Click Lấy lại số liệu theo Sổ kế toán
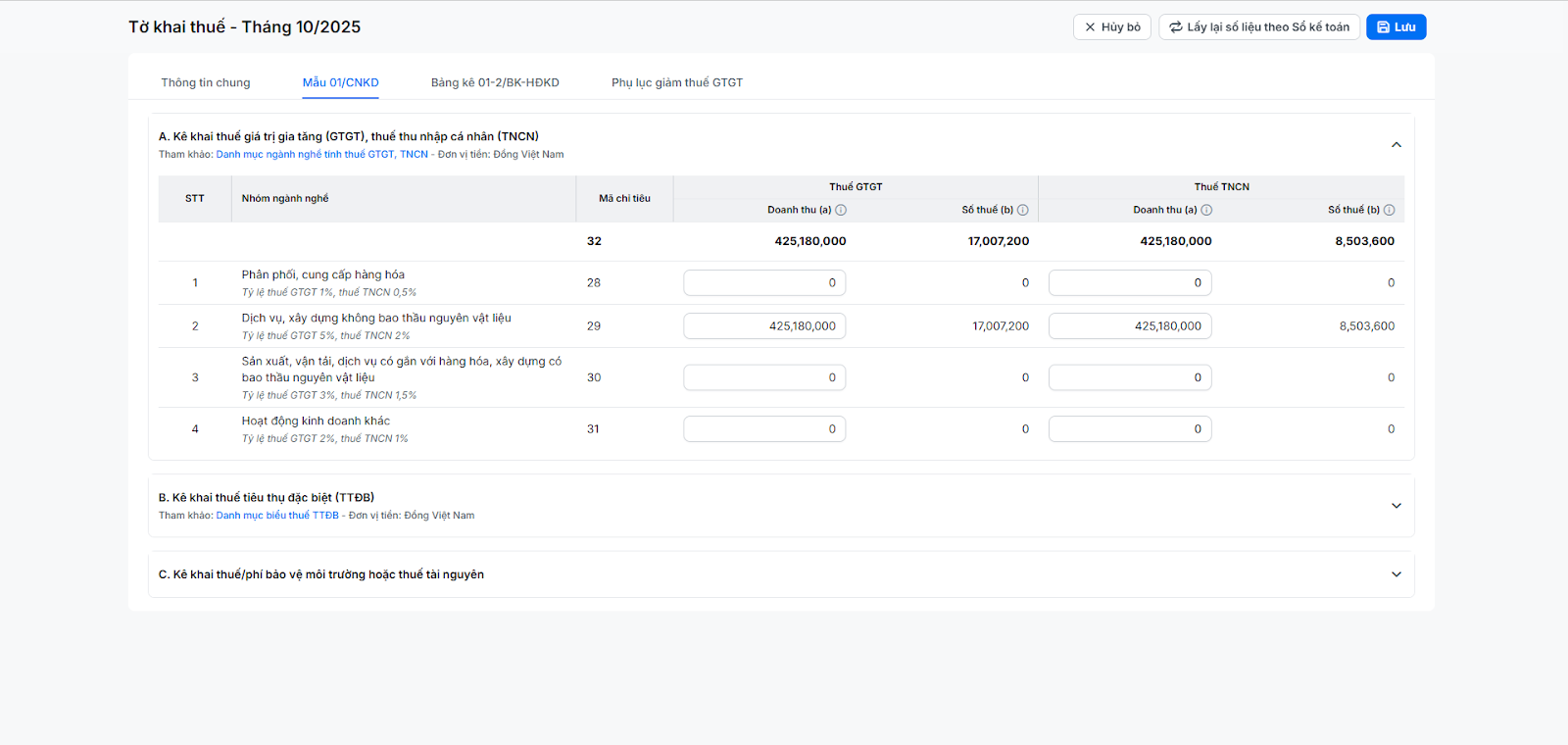Image resolution: width=1568 pixels, height=745 pixels. [1258, 27]
